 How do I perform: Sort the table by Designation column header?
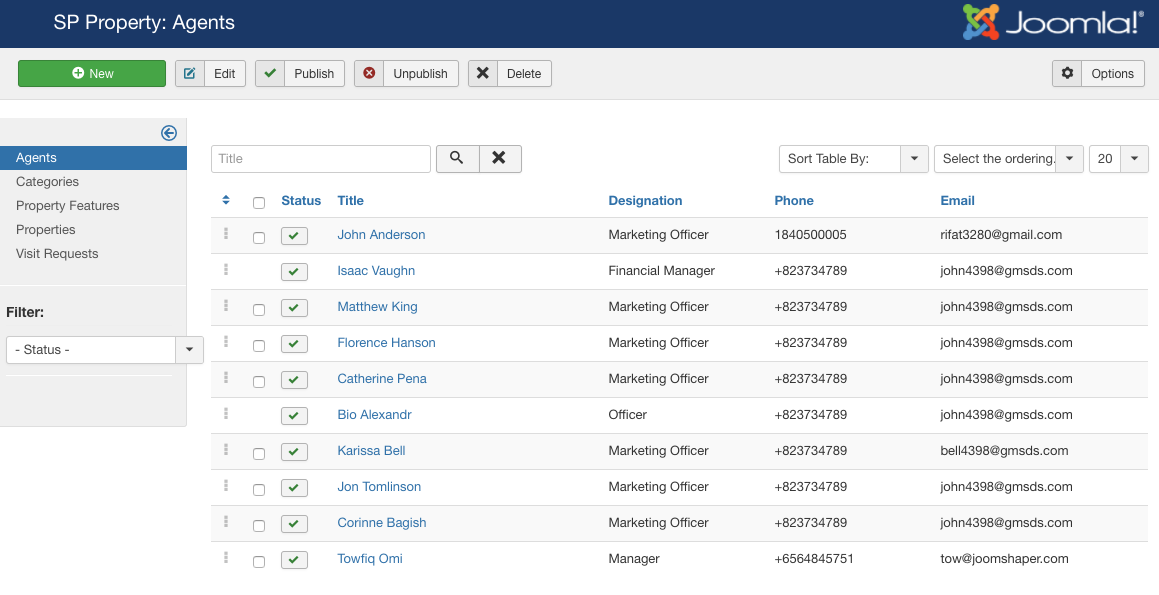coord(645,201)
